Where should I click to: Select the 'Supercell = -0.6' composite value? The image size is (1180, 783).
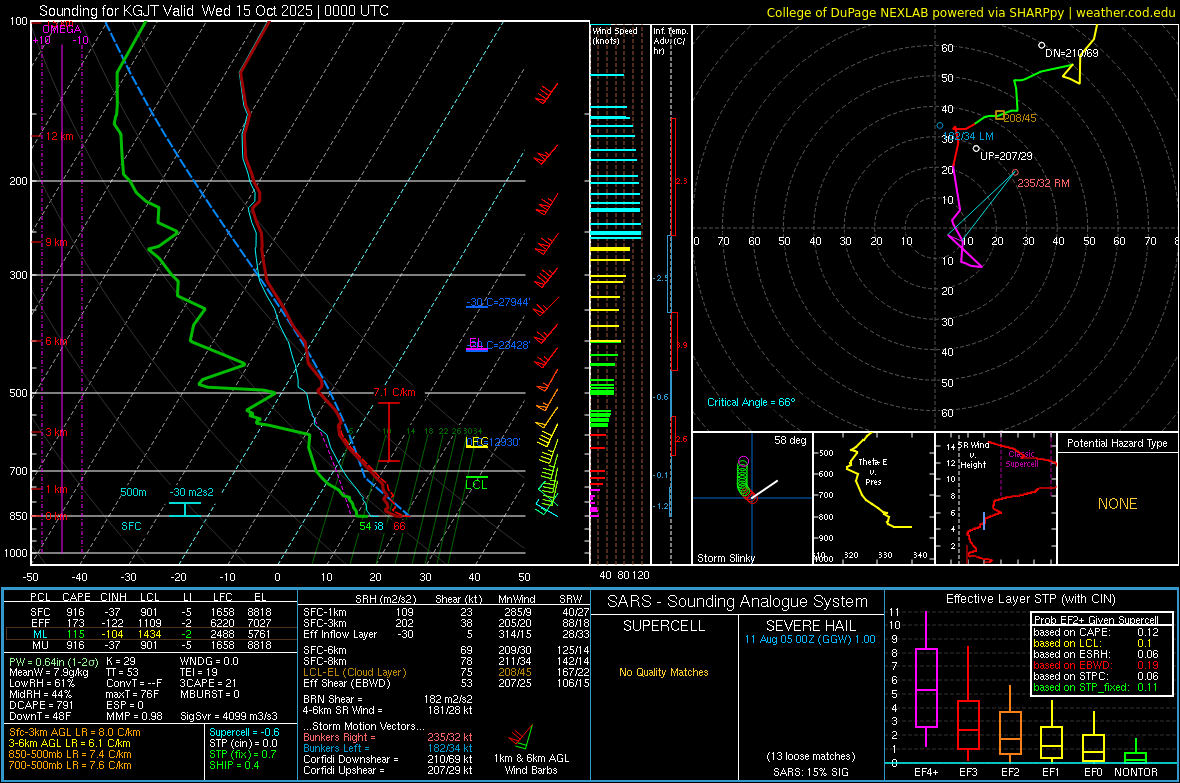(x=244, y=732)
